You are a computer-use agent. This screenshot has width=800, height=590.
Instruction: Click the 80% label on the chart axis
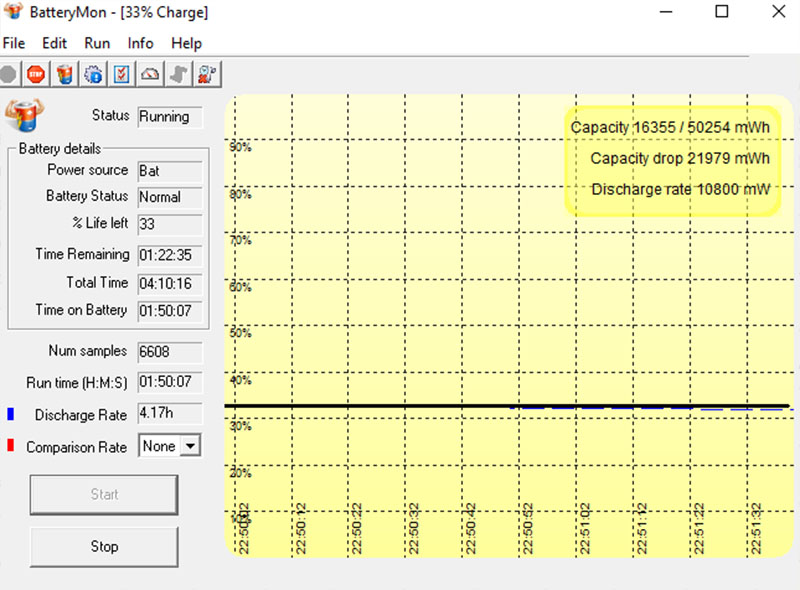(240, 194)
